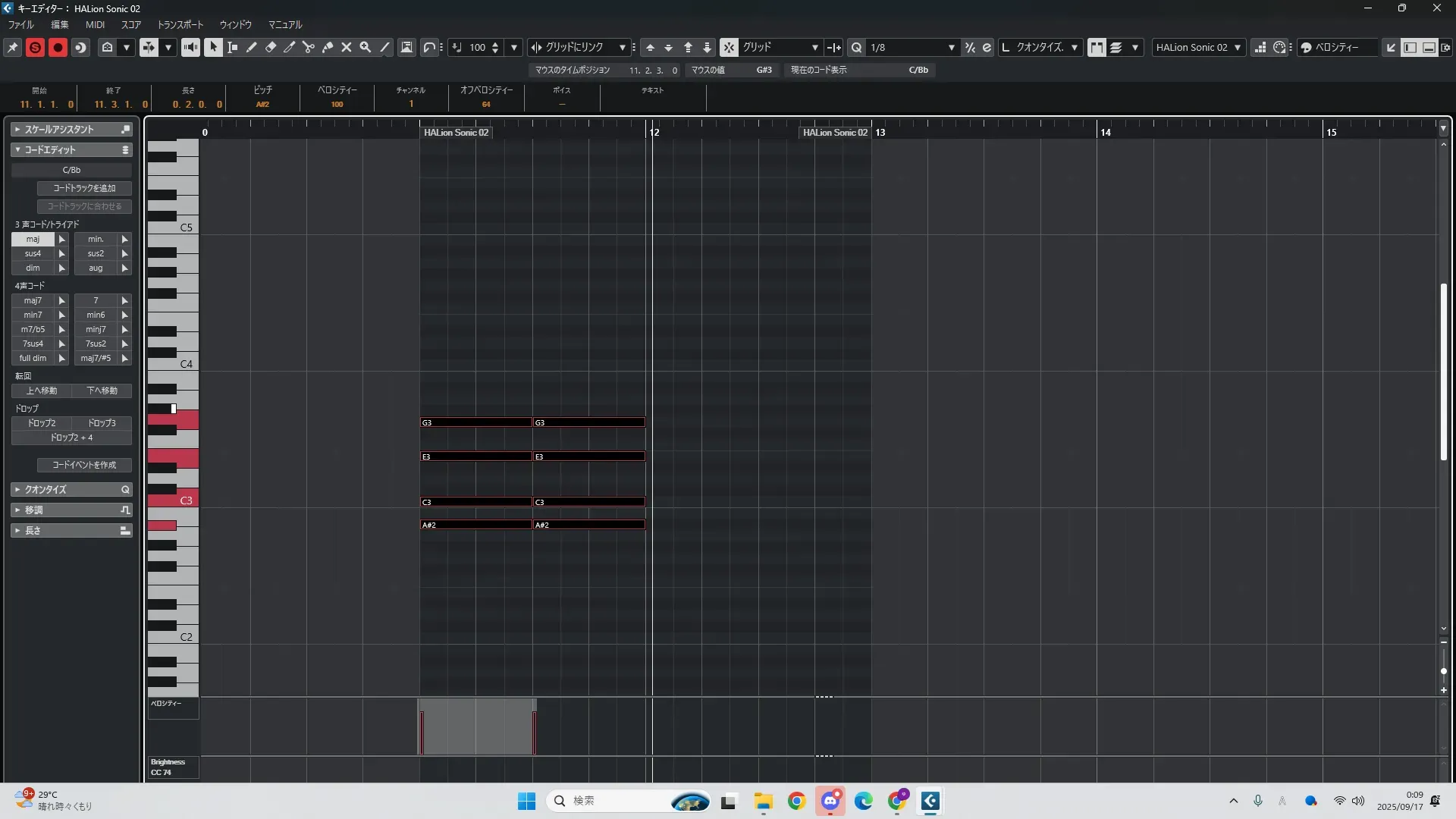Open the トランスポート menu
Viewport: 1456px width, 819px height.
[180, 25]
